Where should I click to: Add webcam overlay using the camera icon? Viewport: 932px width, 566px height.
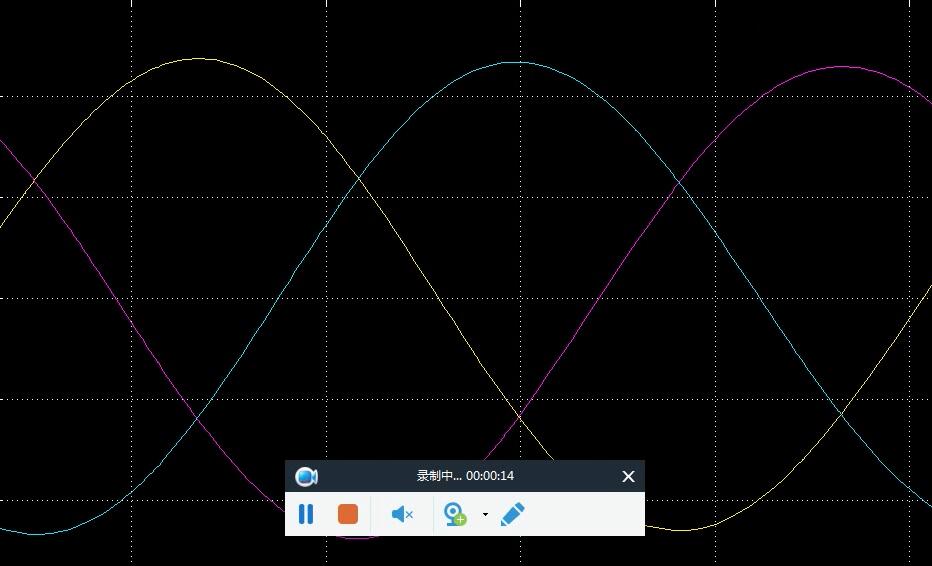[455, 514]
